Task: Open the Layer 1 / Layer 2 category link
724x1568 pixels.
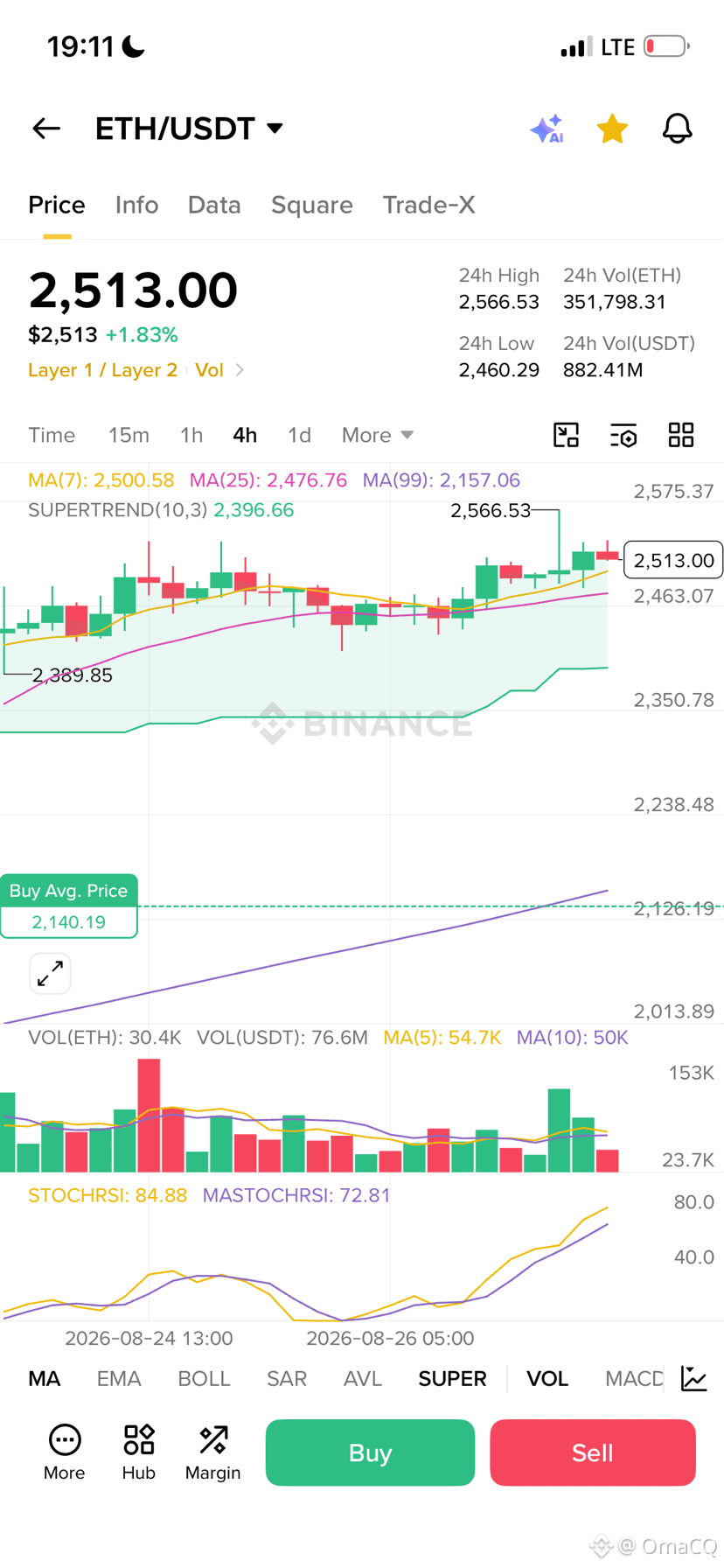Action: pyautogui.click(x=102, y=370)
